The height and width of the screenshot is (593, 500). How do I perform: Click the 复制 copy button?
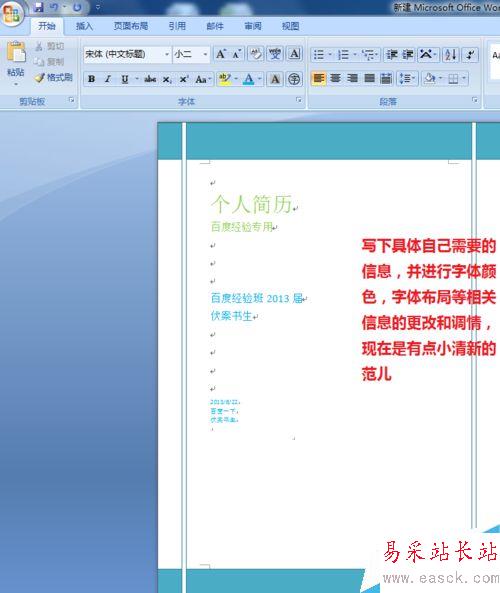pos(50,62)
